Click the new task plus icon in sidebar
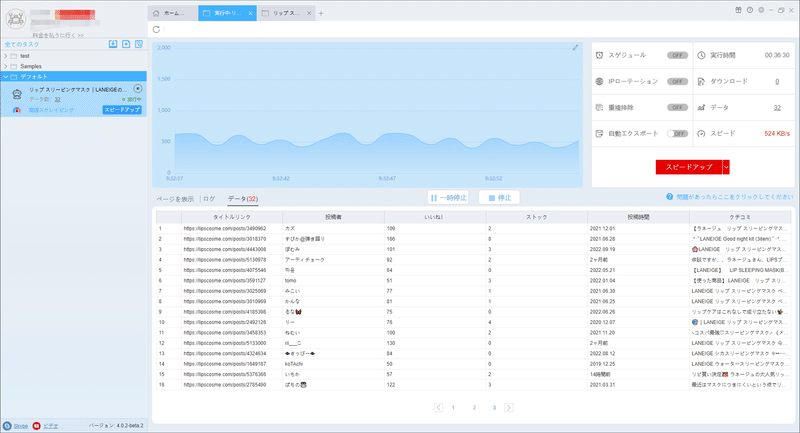 (x=126, y=44)
